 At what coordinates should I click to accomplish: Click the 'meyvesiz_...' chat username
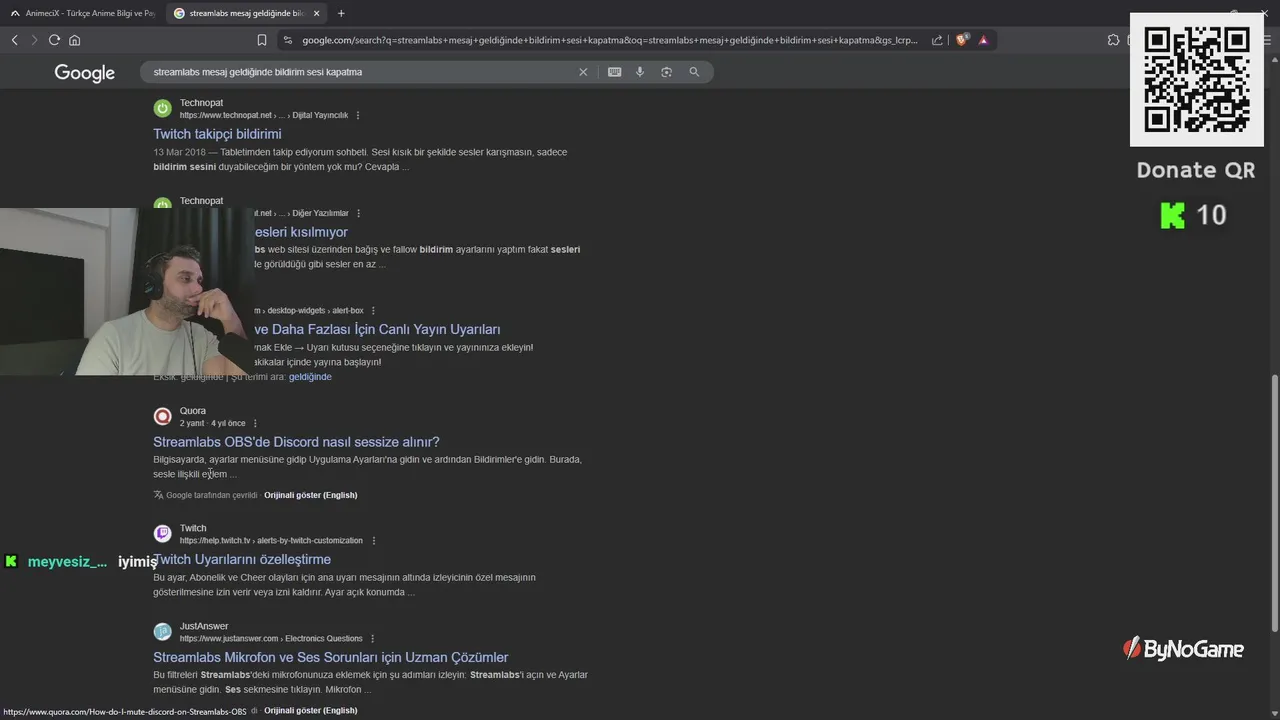pyautogui.click(x=67, y=562)
